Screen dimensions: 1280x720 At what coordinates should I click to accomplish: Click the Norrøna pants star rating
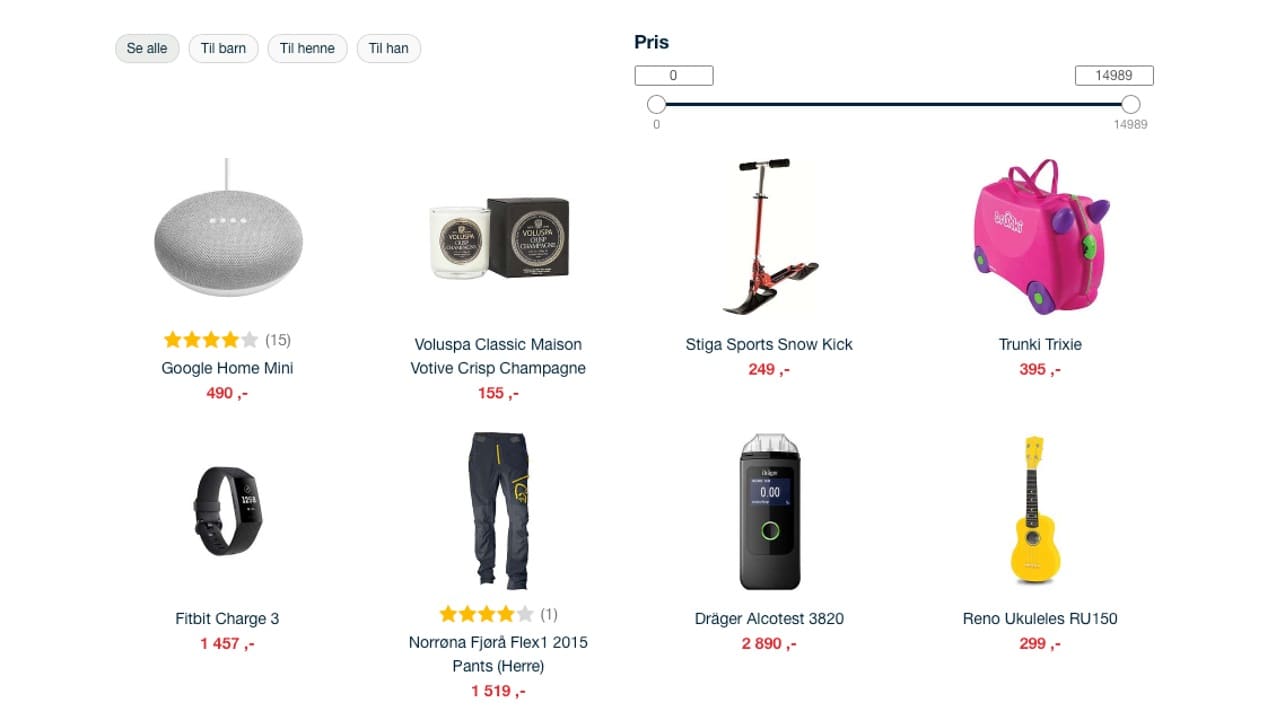(486, 614)
